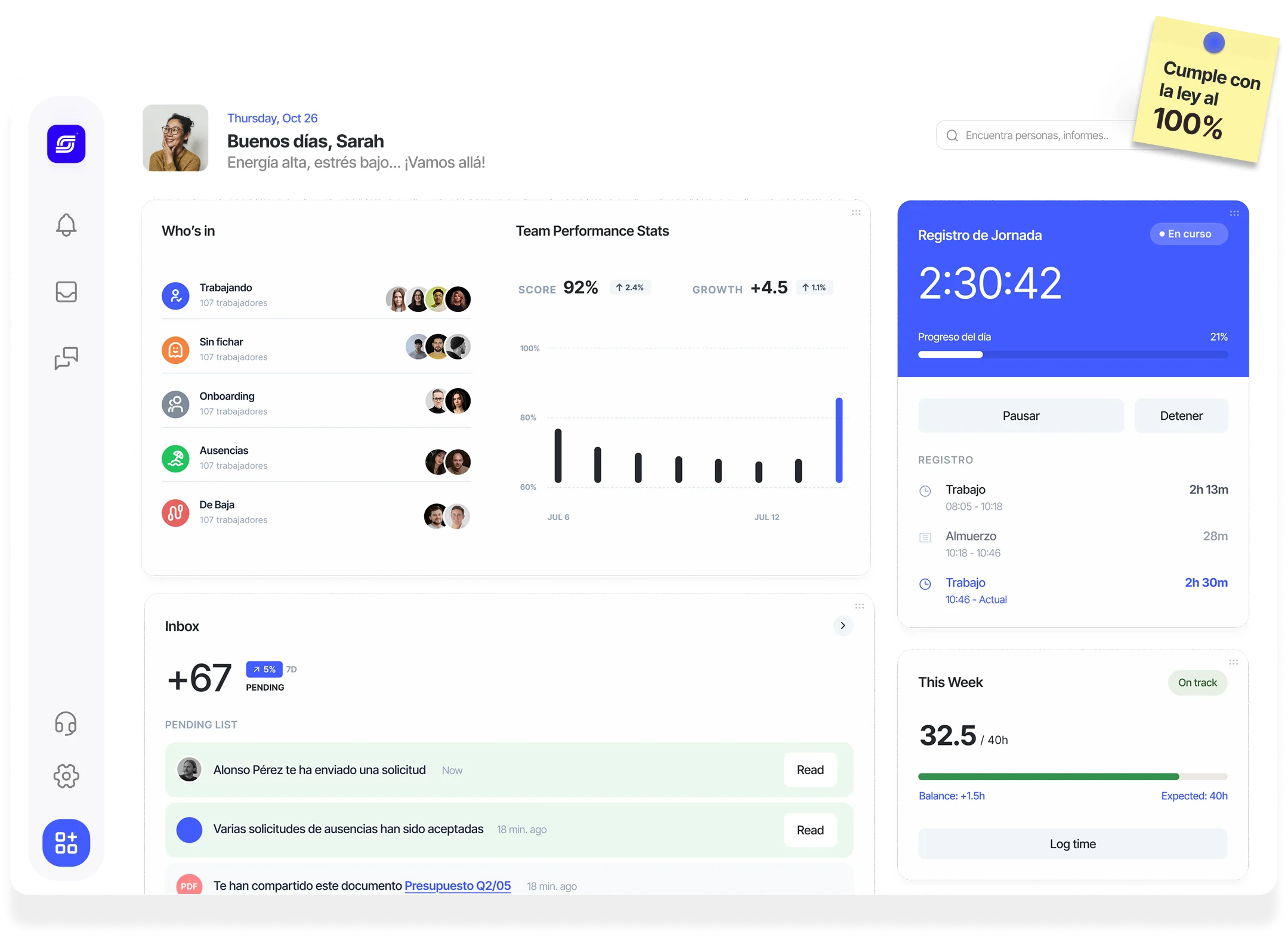Click the Expected: 40h link
This screenshot has height=937, width=1288.
click(x=1194, y=796)
